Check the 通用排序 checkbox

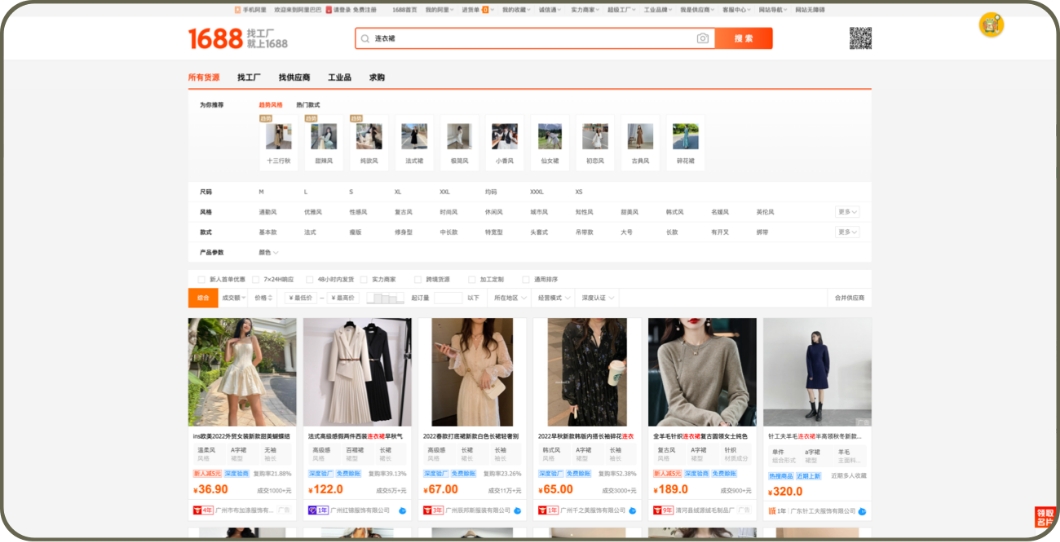point(526,279)
